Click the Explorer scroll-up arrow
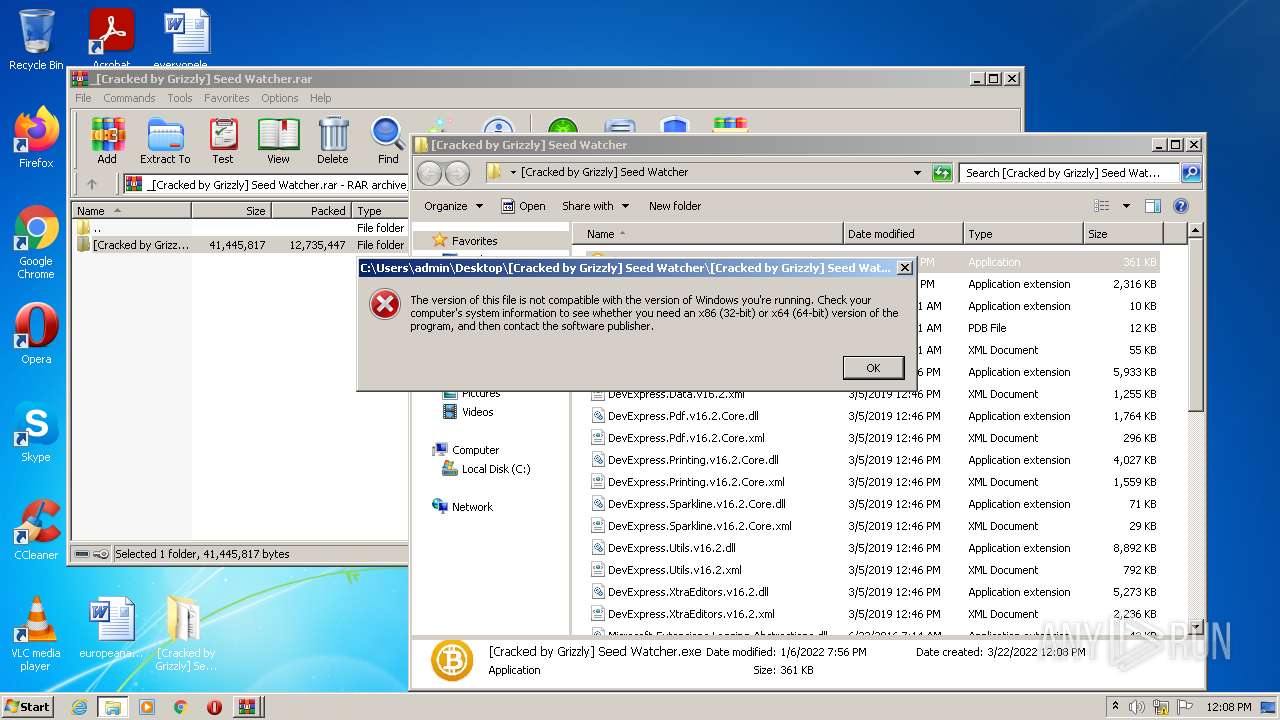The width and height of the screenshot is (1280, 720). 1196,232
